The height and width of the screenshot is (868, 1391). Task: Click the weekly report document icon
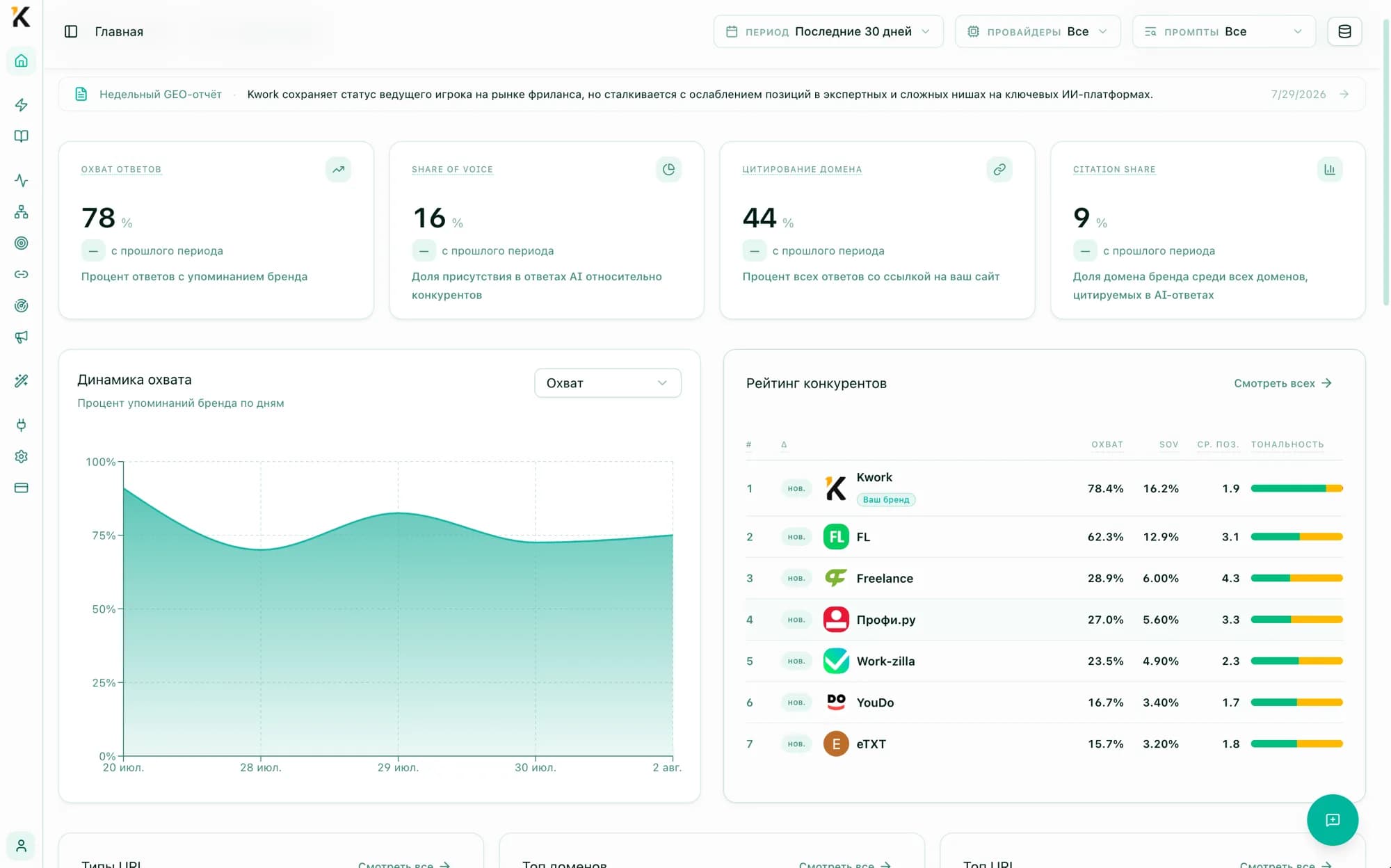click(x=81, y=94)
